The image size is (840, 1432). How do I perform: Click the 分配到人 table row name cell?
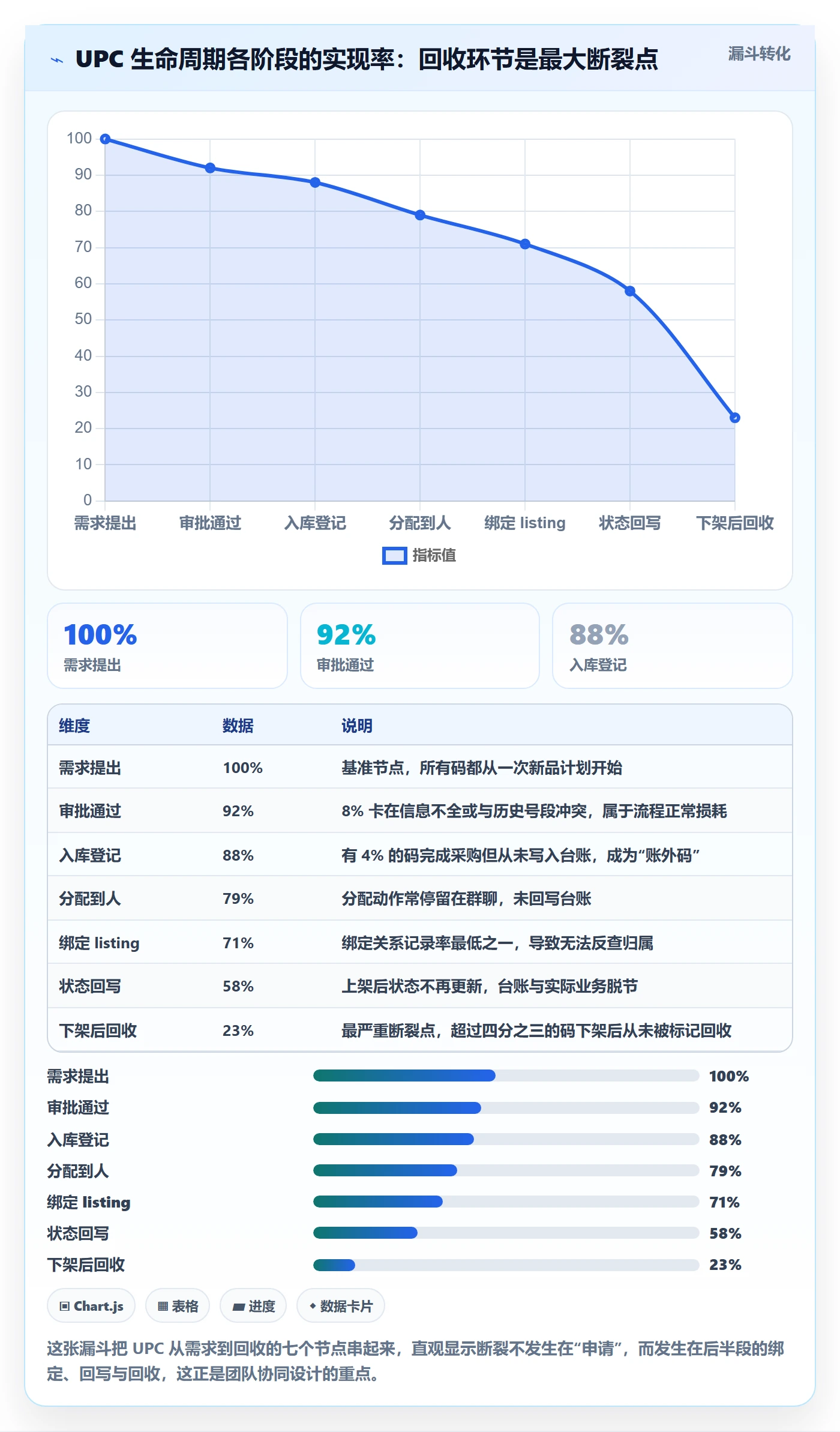(90, 898)
